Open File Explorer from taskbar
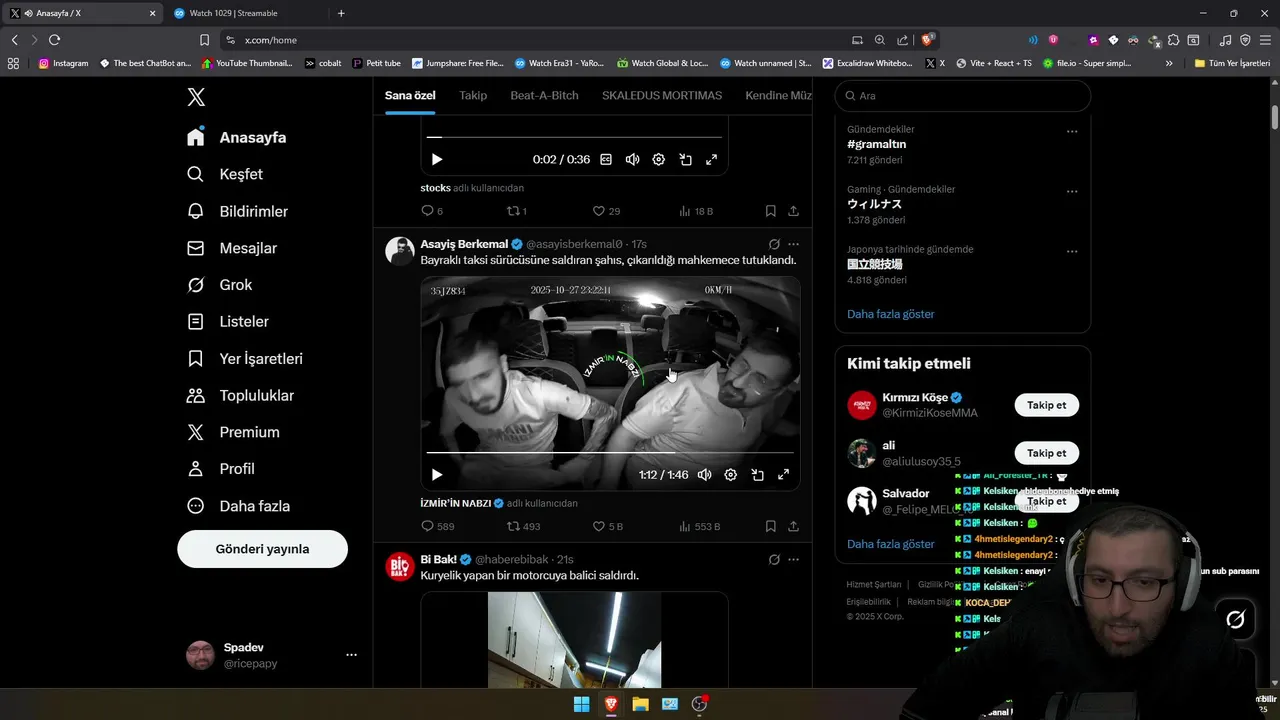 tap(640, 704)
